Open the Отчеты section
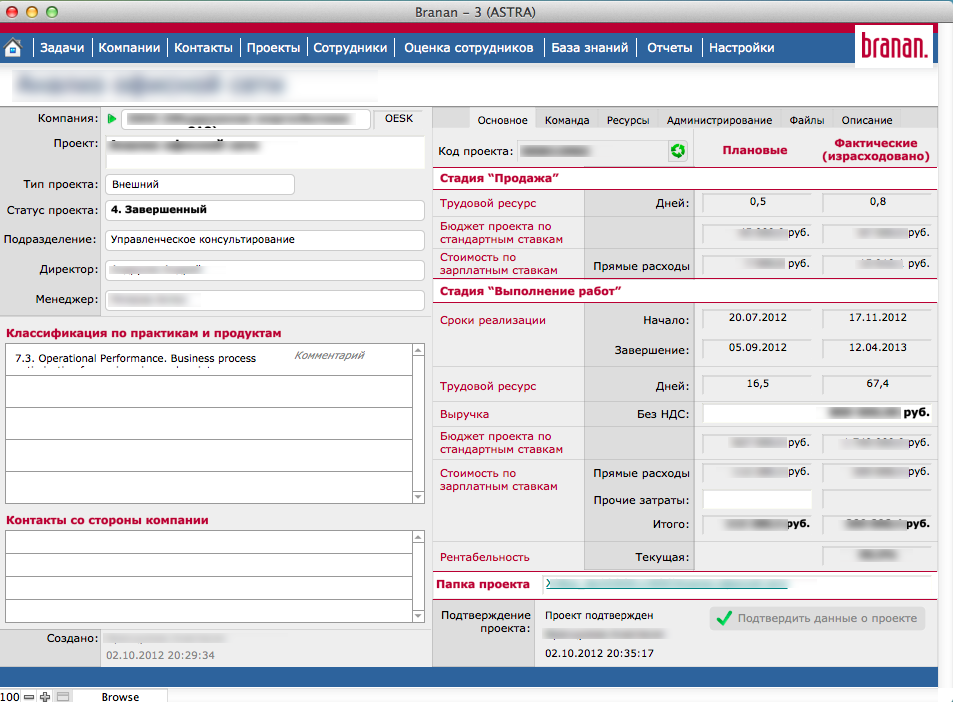 tap(669, 47)
